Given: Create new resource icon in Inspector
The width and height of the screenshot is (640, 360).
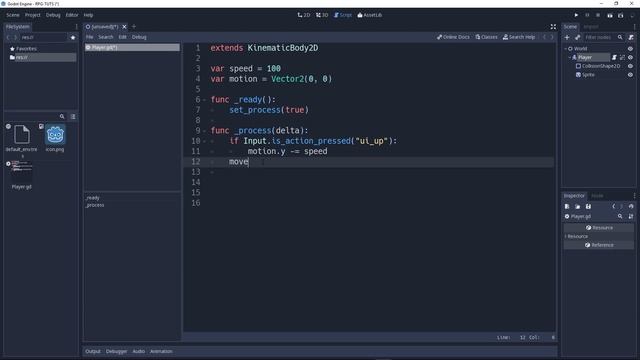Looking at the screenshot, I should click(567, 207).
